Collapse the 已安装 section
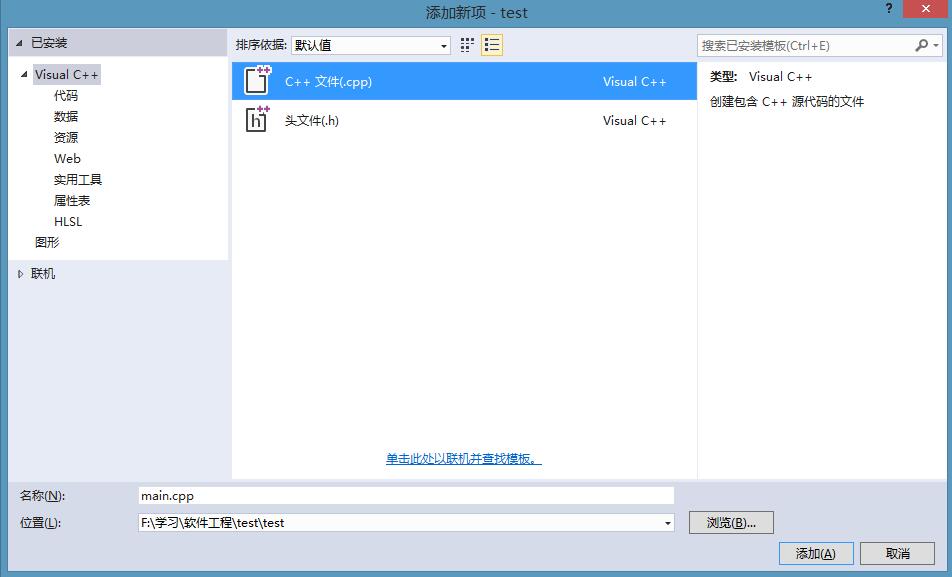 coord(19,43)
